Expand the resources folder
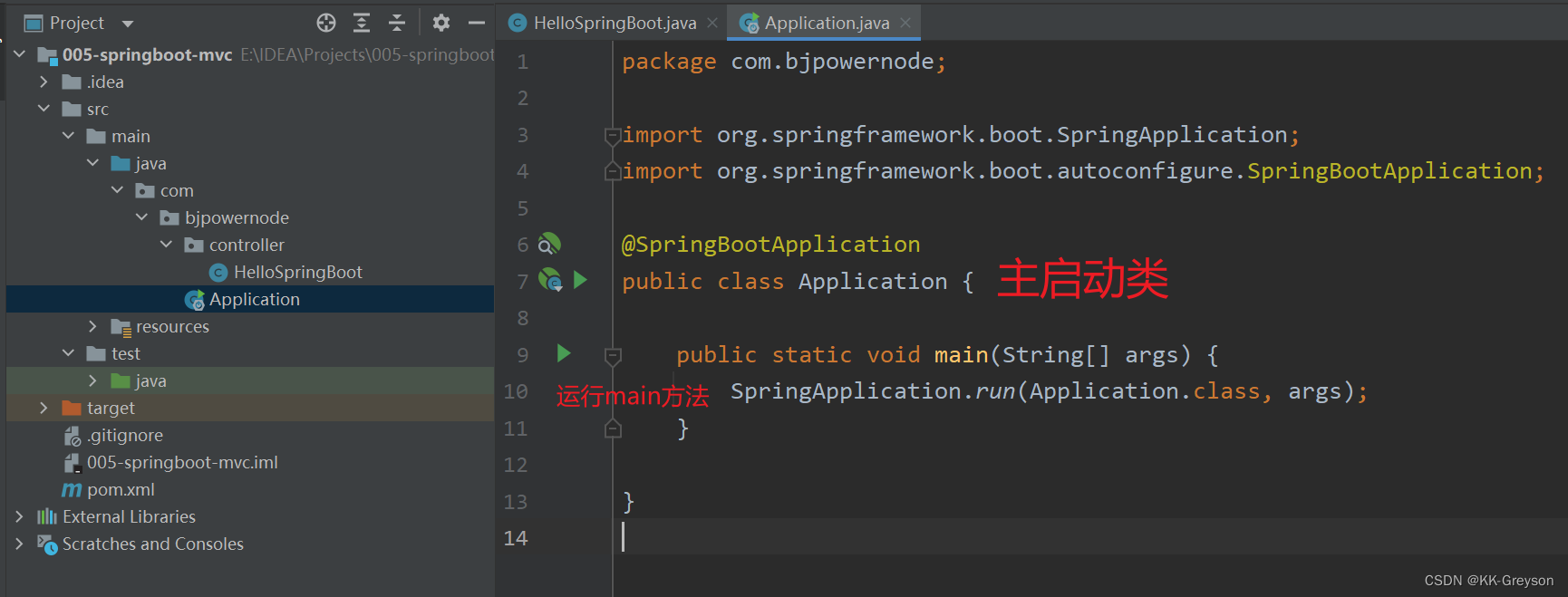This screenshot has width=1568, height=597. [92, 326]
